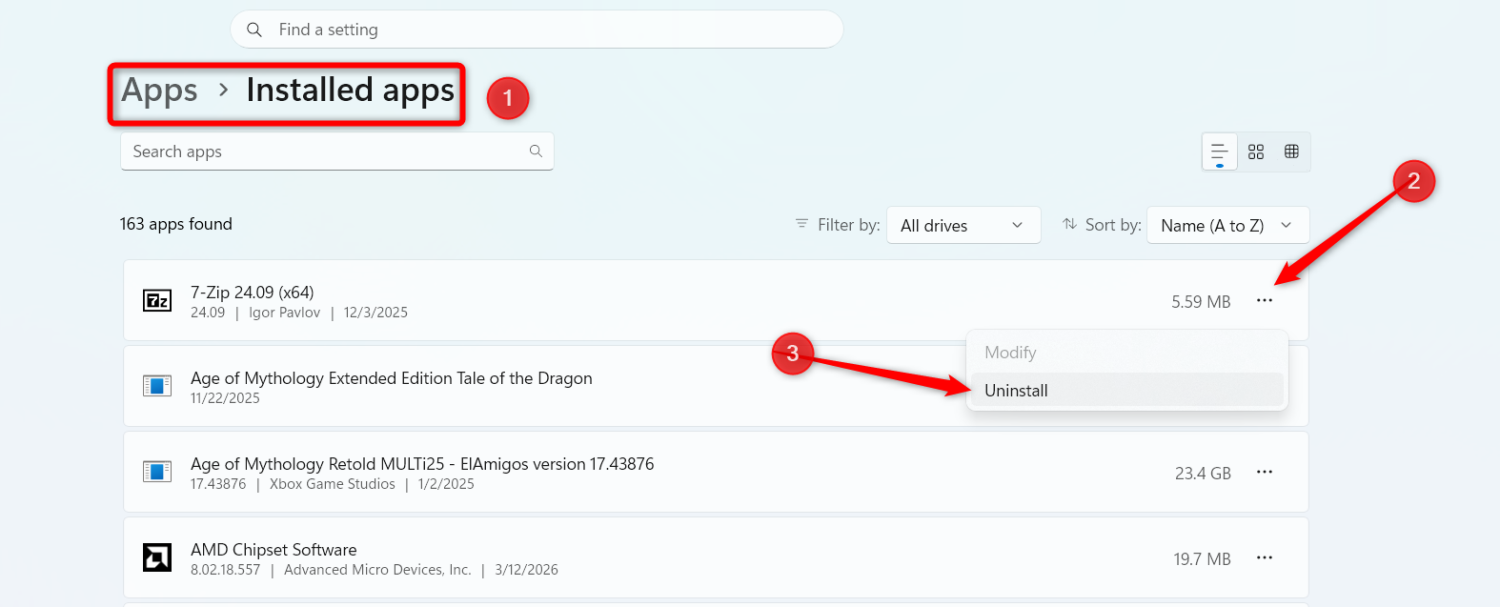This screenshot has width=1500, height=607.
Task: Open the Filter by All drives dropdown
Action: click(x=963, y=225)
